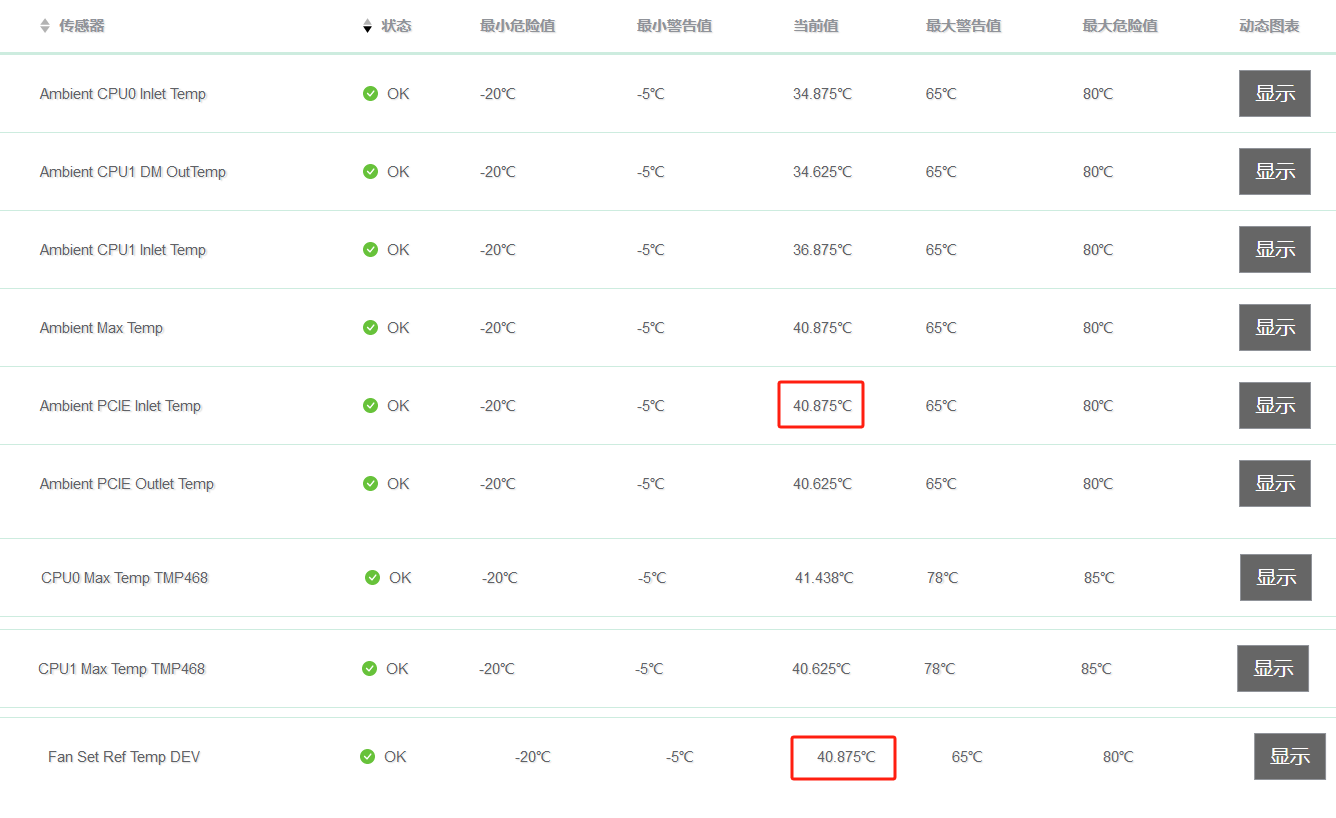Open the CPU1 Max Temp TMP468 chart

point(1273,669)
